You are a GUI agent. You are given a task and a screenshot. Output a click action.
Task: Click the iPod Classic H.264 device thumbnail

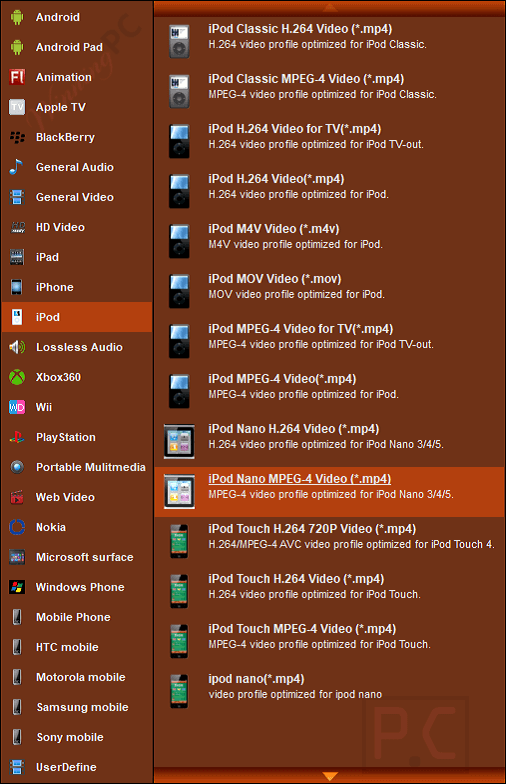click(179, 41)
